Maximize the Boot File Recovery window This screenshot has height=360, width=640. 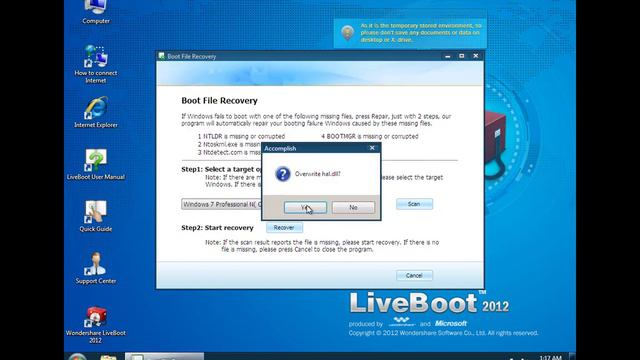pos(462,56)
